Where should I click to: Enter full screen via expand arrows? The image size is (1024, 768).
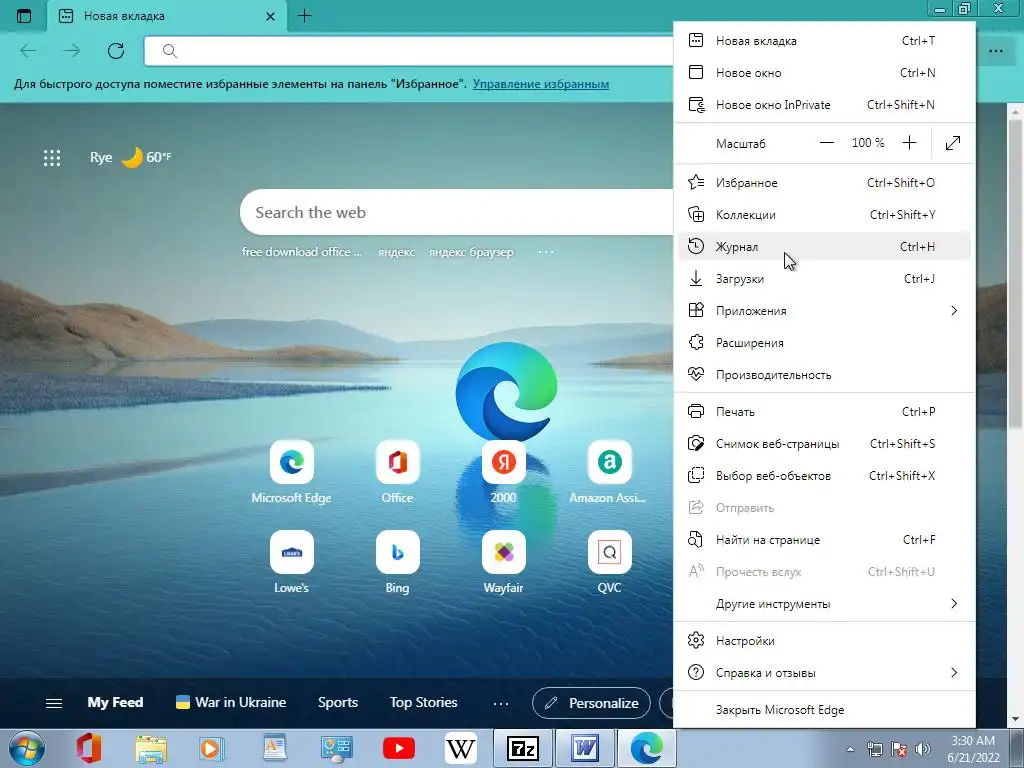953,143
